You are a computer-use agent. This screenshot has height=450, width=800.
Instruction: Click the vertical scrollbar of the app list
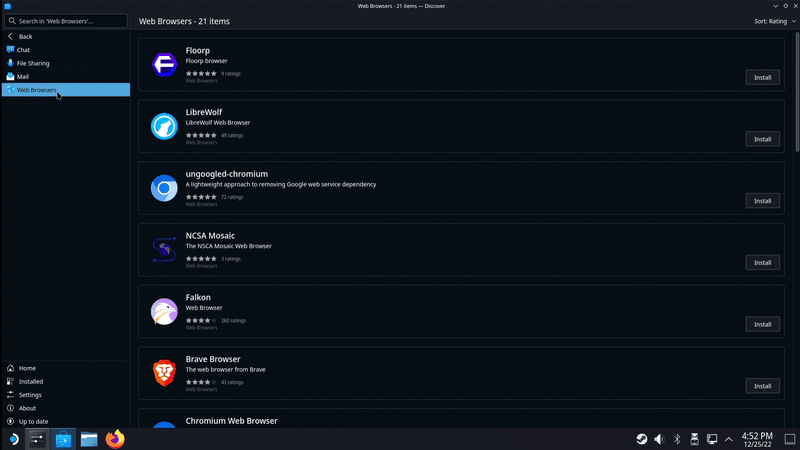click(x=796, y=92)
